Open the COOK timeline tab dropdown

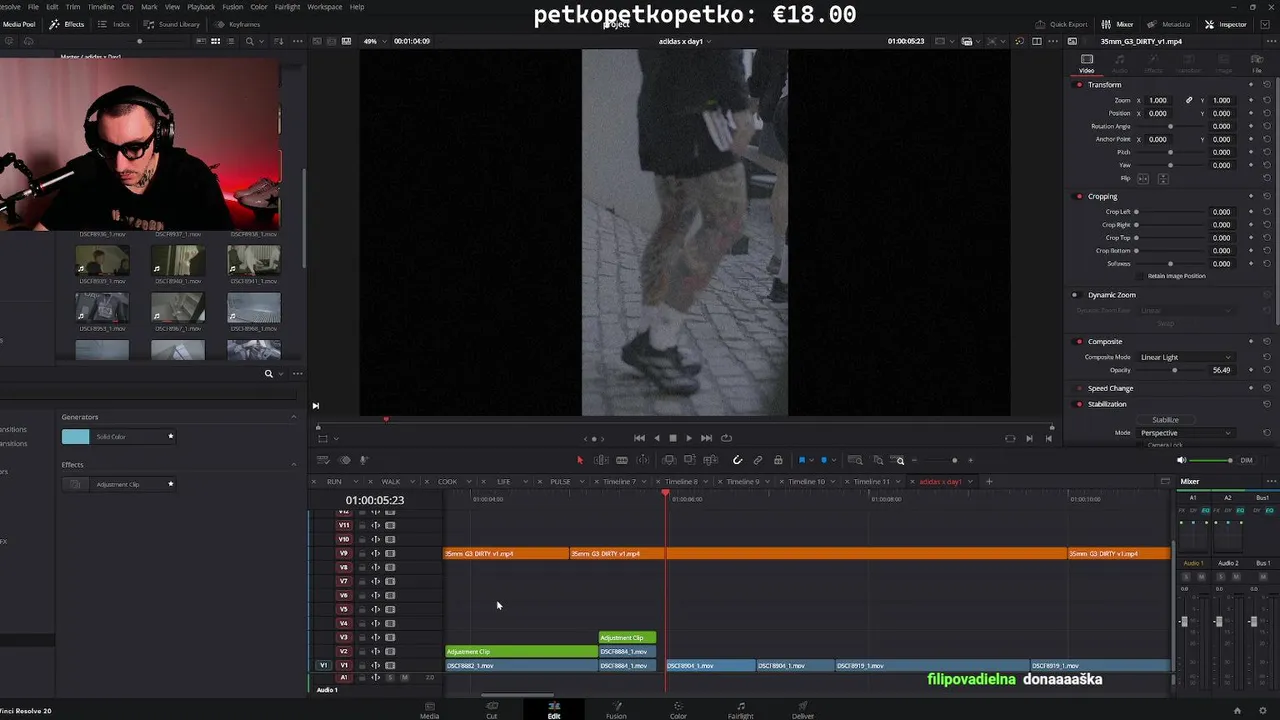coord(467,482)
